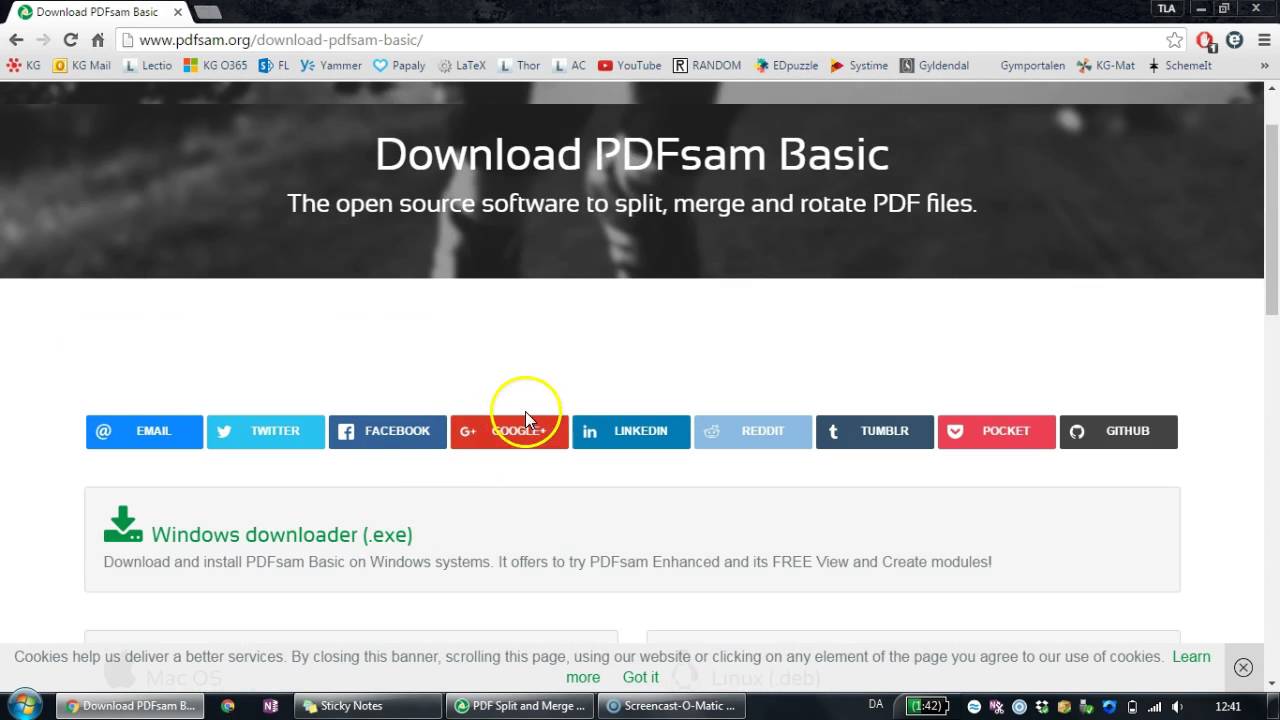
Task: Share via the TWITTER button
Action: click(266, 431)
